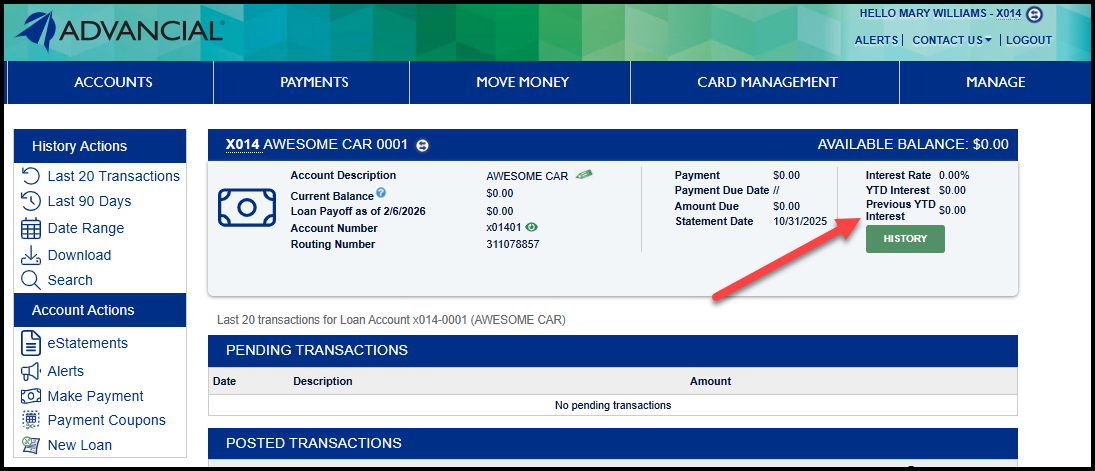1095x471 pixels.
Task: Open the PAYMENTS menu
Action: (314, 82)
